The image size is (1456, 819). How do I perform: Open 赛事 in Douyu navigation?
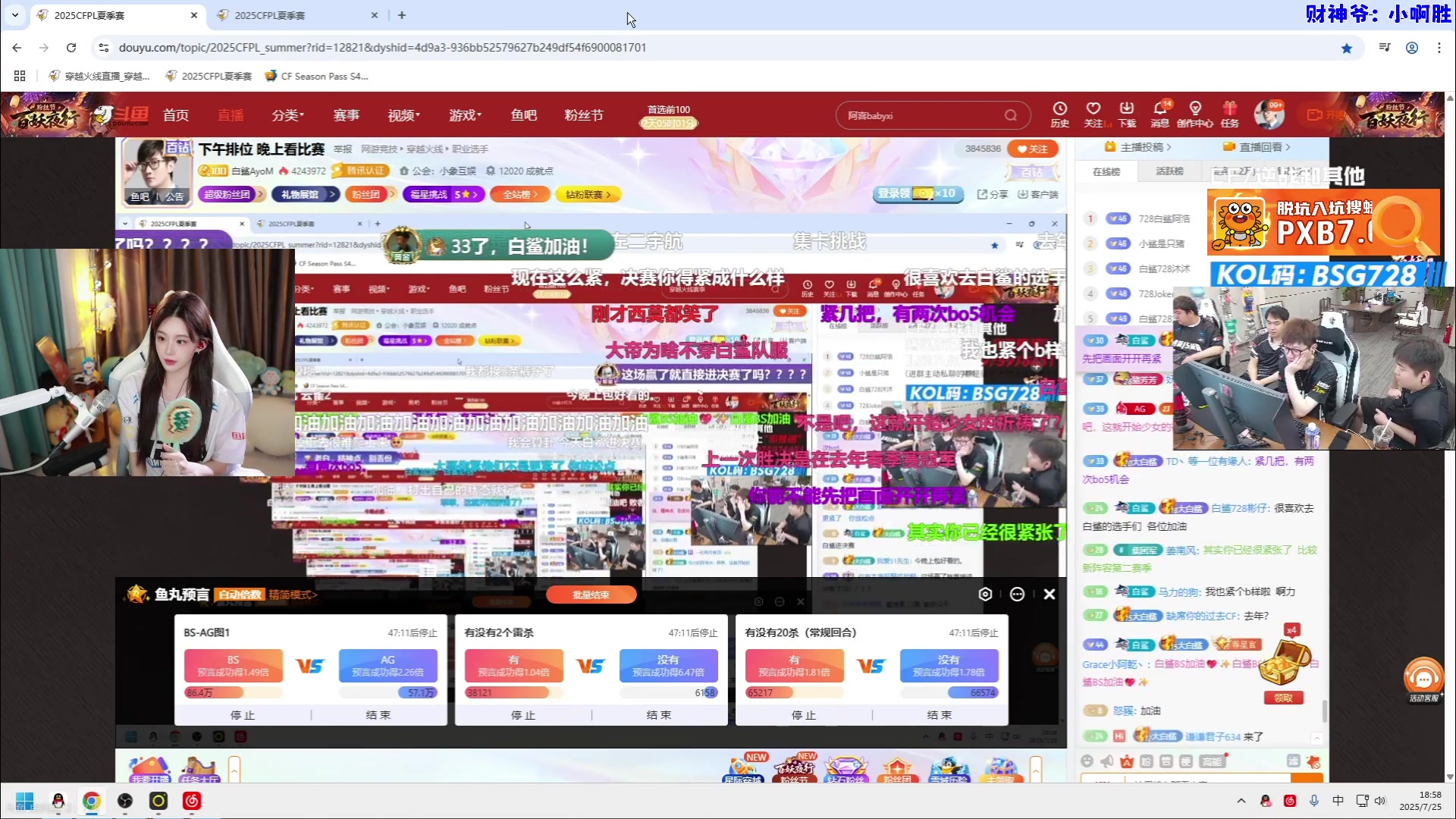click(x=347, y=115)
